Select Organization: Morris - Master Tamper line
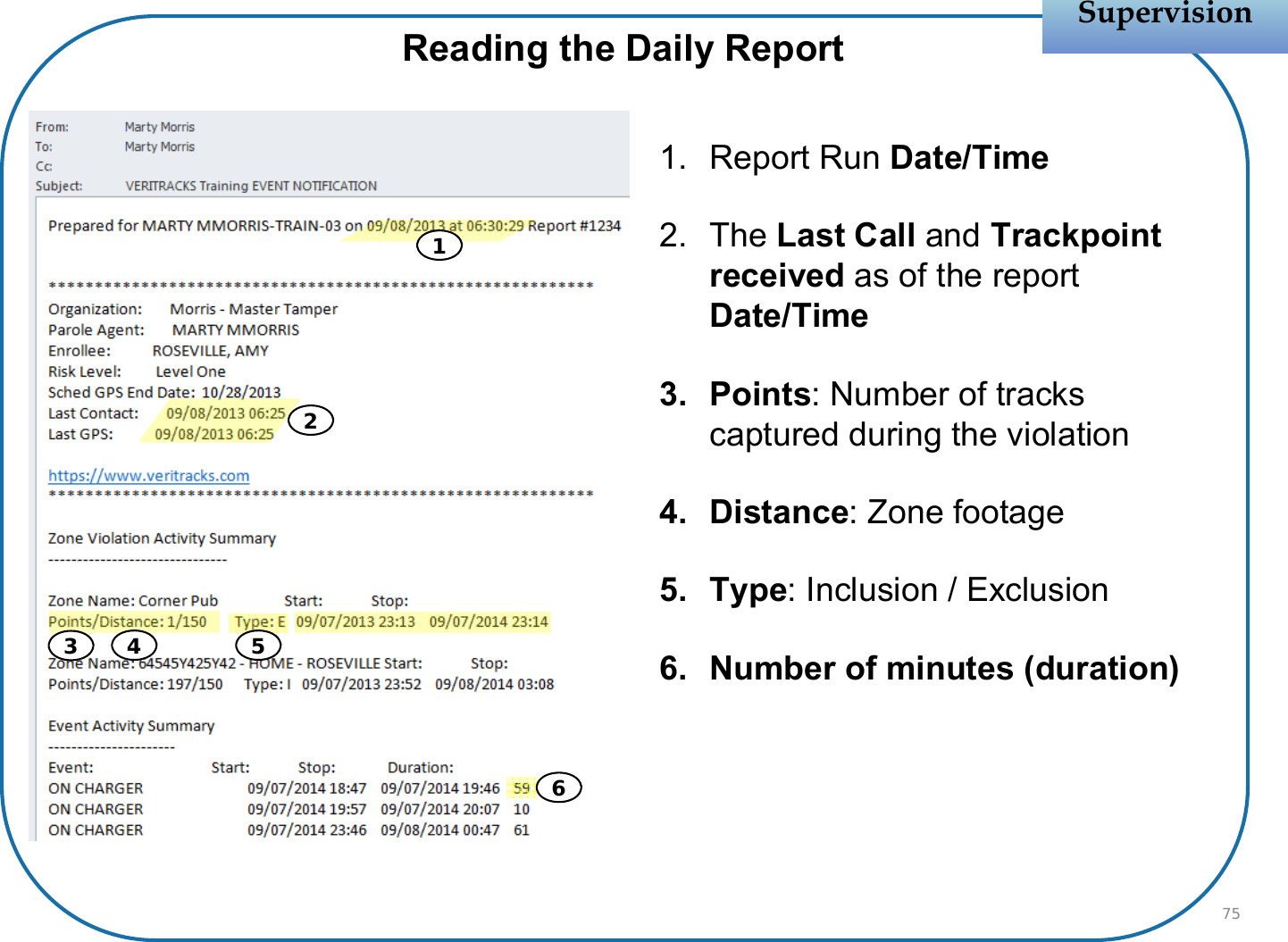 (x=193, y=309)
